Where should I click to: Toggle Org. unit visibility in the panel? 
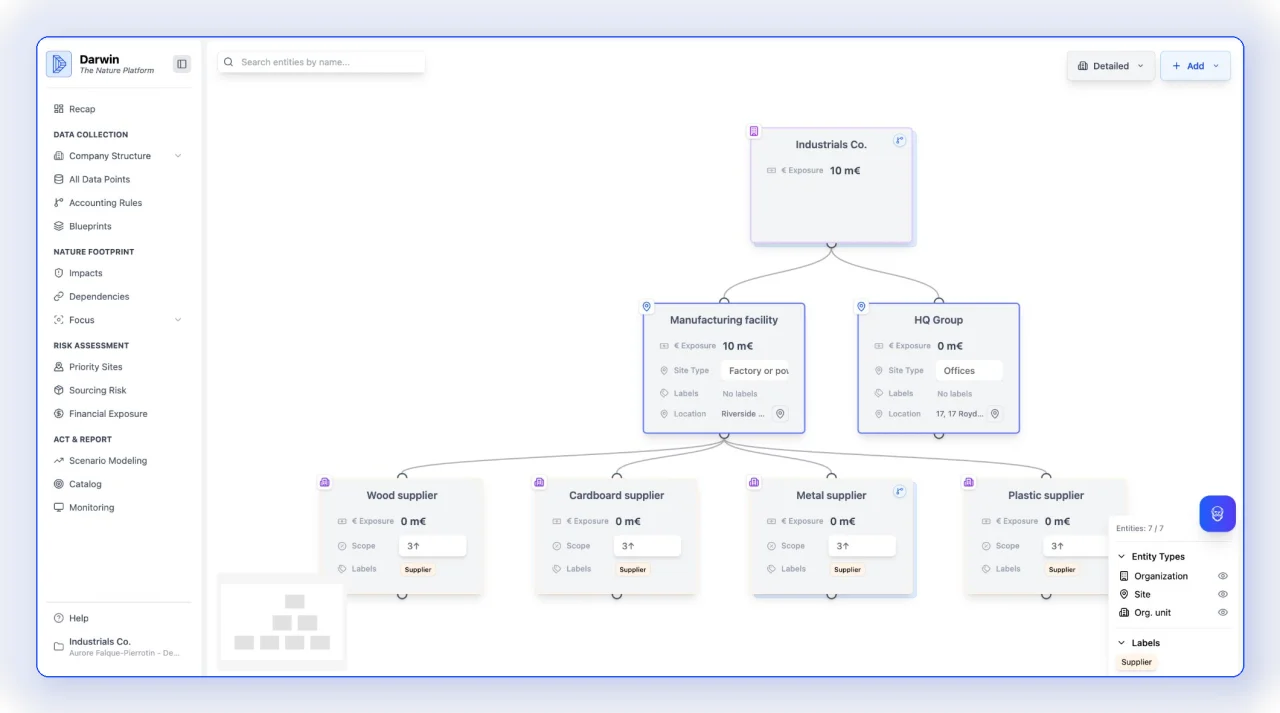pos(1222,612)
